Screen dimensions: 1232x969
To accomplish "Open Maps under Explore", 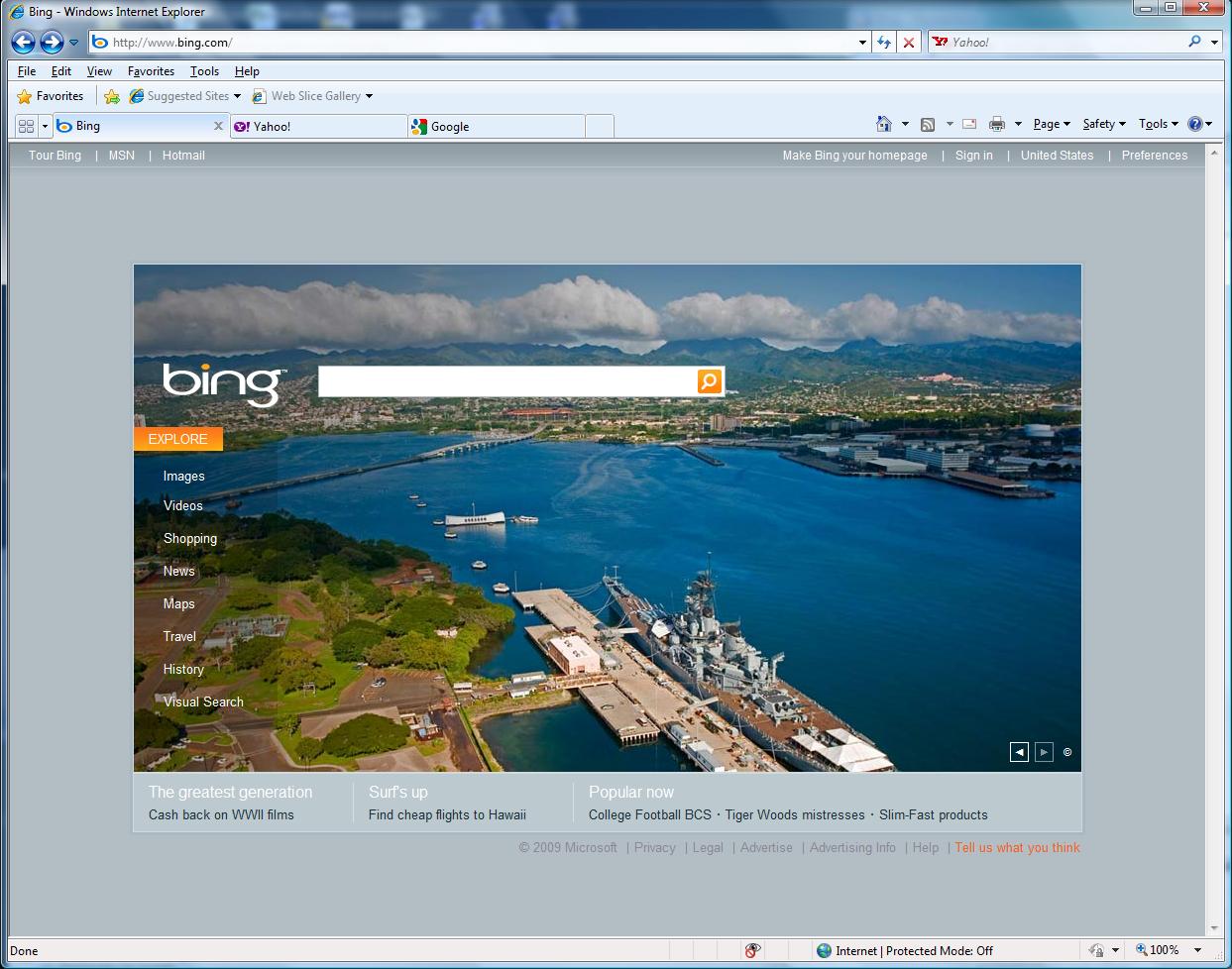I will tap(179, 604).
